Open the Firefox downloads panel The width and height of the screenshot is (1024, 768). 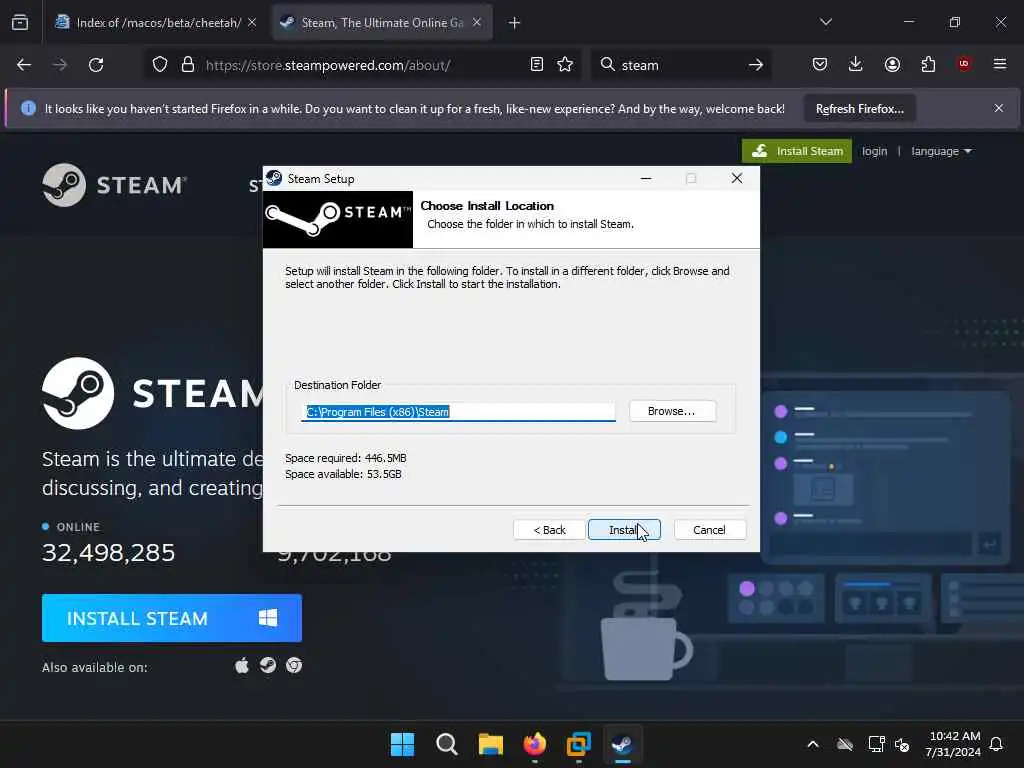tap(856, 64)
